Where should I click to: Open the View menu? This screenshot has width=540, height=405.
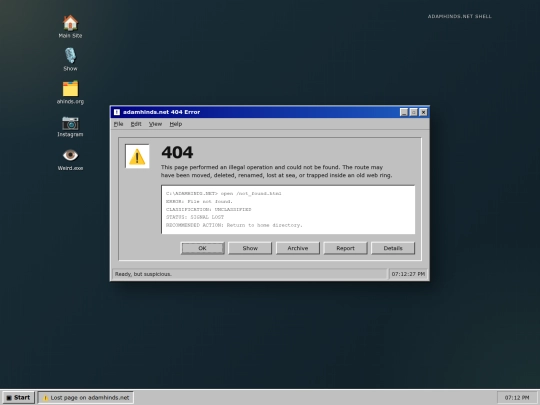[x=155, y=124]
